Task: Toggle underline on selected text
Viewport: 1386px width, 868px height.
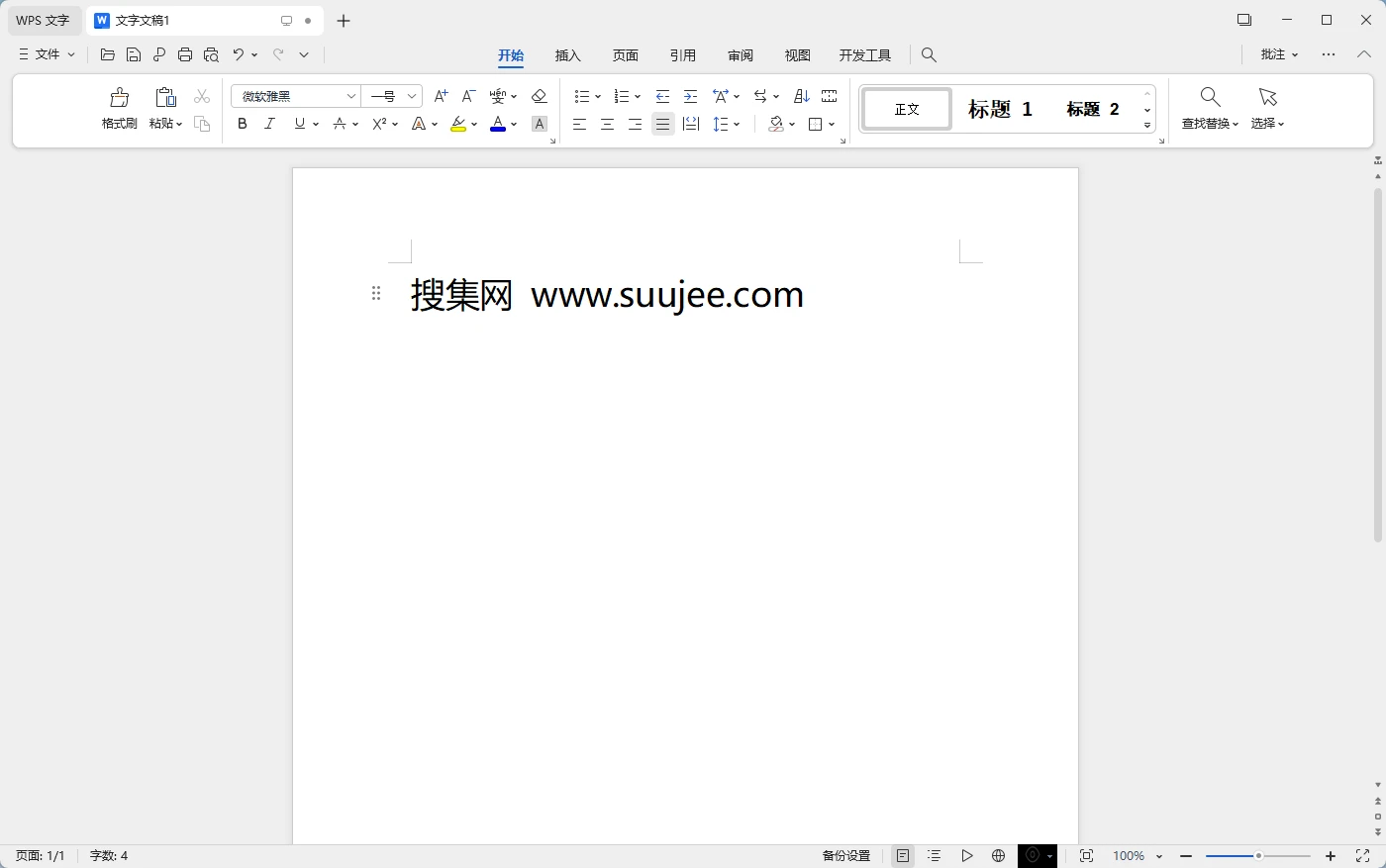Action: click(x=300, y=124)
